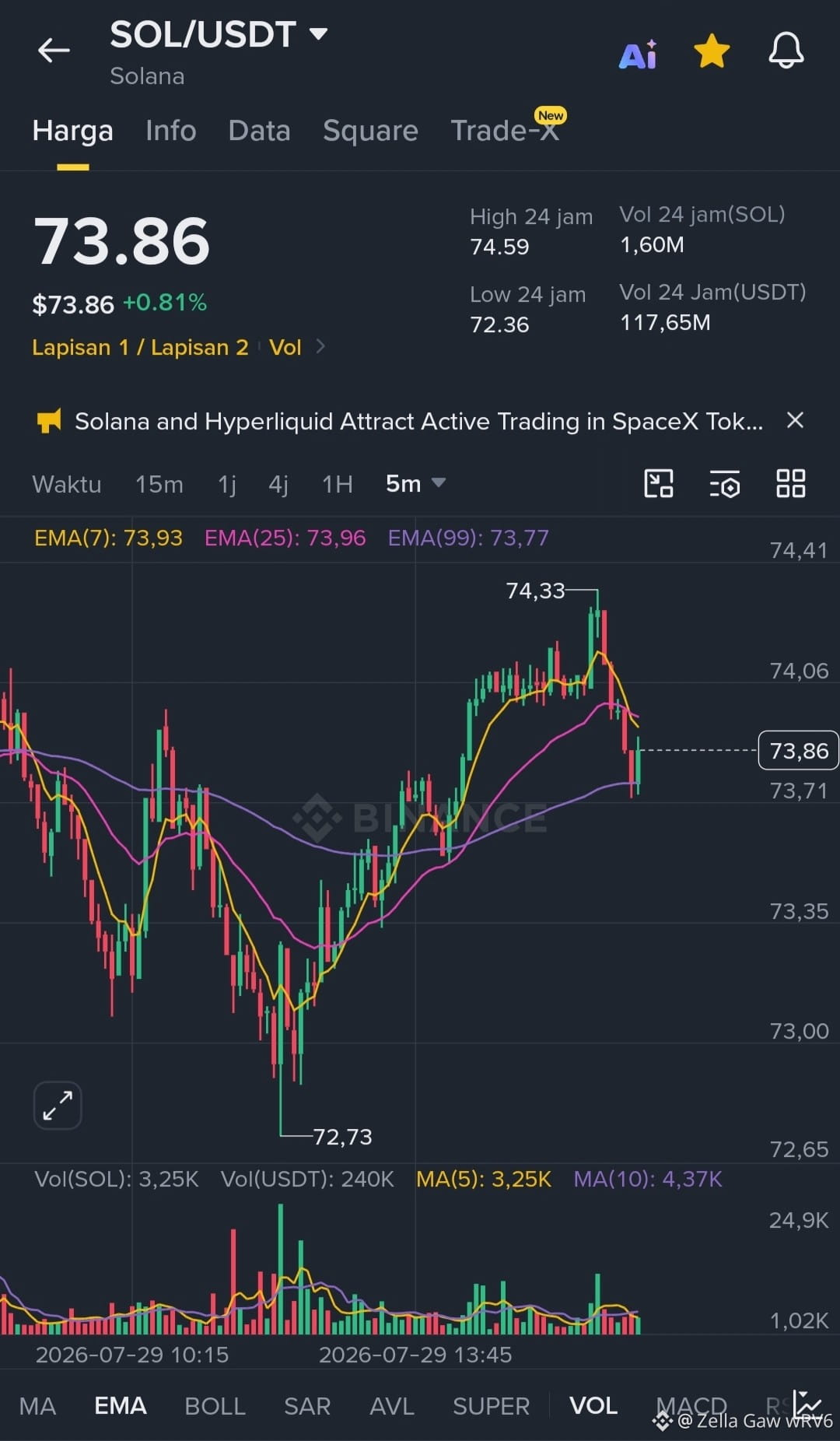Open price alert bell icon
The image size is (840, 1441).
[x=786, y=51]
